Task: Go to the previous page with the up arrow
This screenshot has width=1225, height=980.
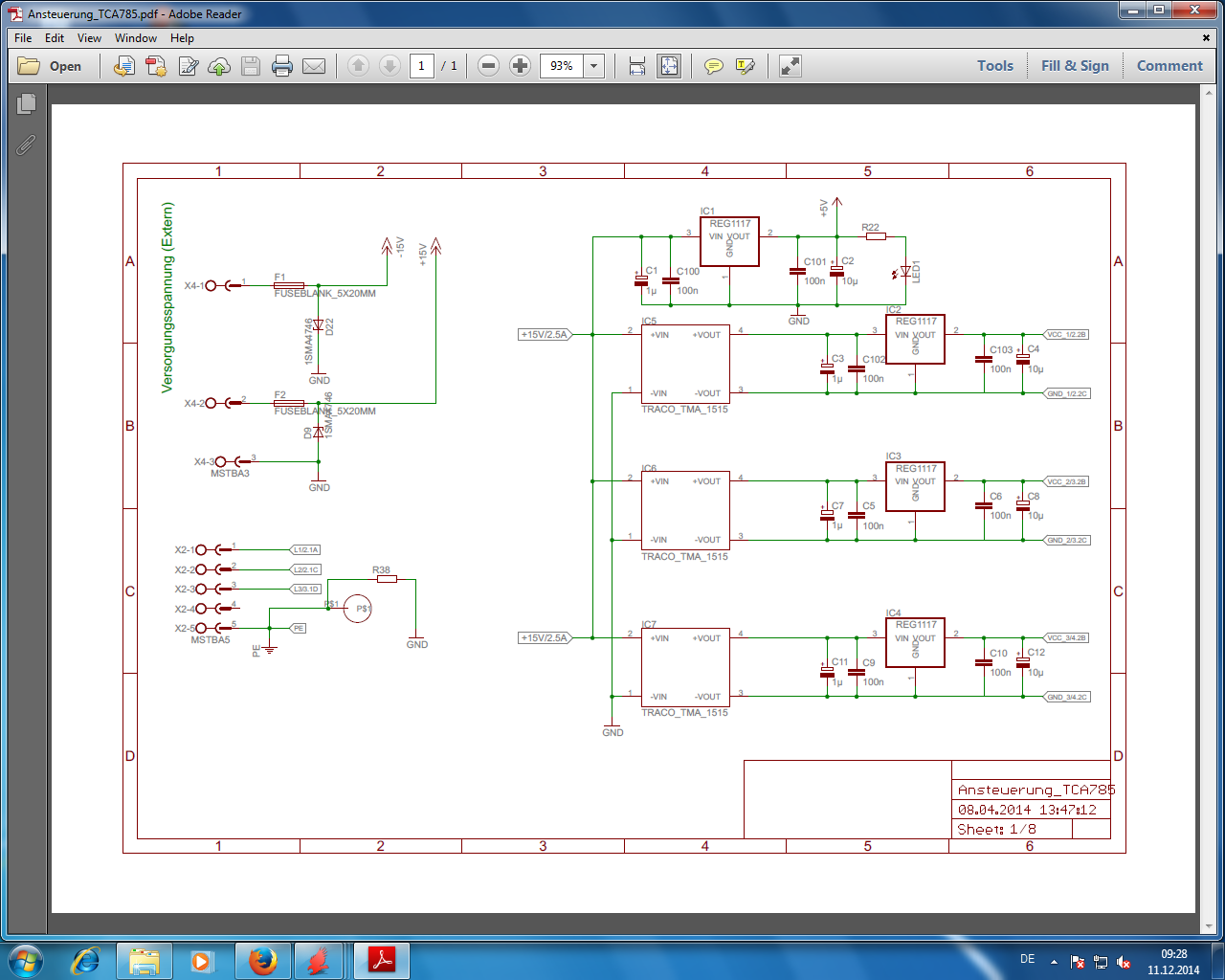Action: coord(358,66)
